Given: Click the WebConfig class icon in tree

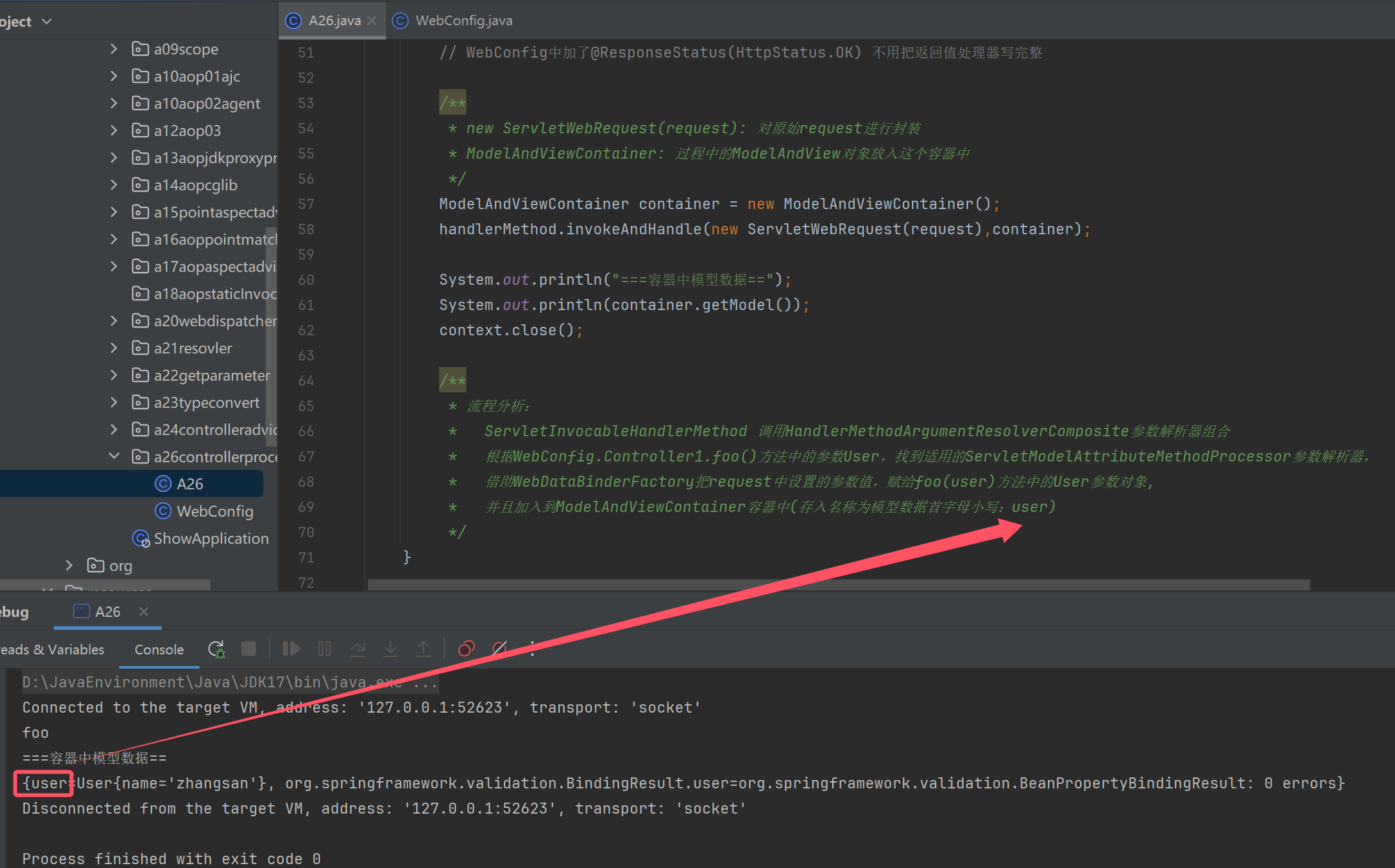Looking at the screenshot, I should tap(163, 511).
